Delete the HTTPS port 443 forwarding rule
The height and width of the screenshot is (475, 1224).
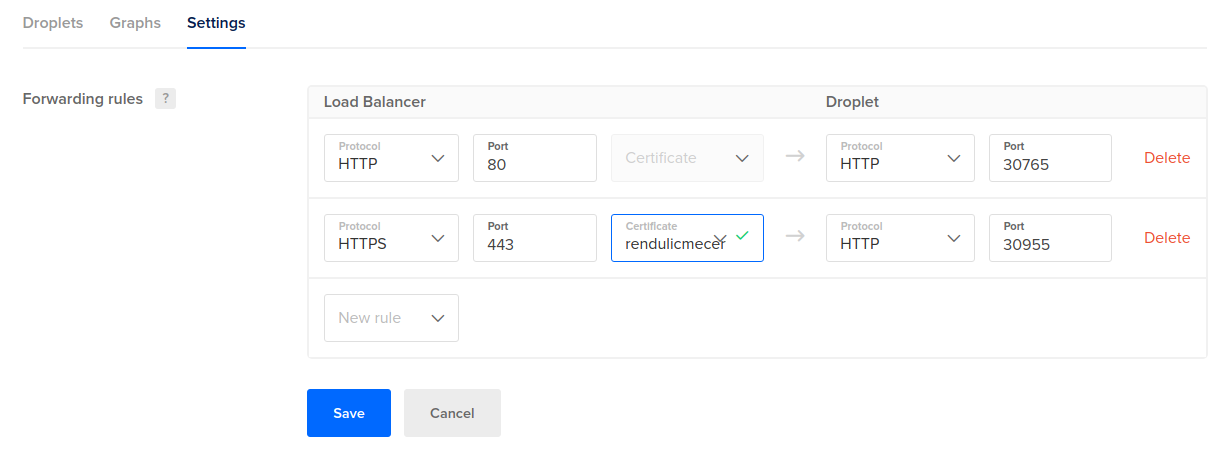point(1167,238)
